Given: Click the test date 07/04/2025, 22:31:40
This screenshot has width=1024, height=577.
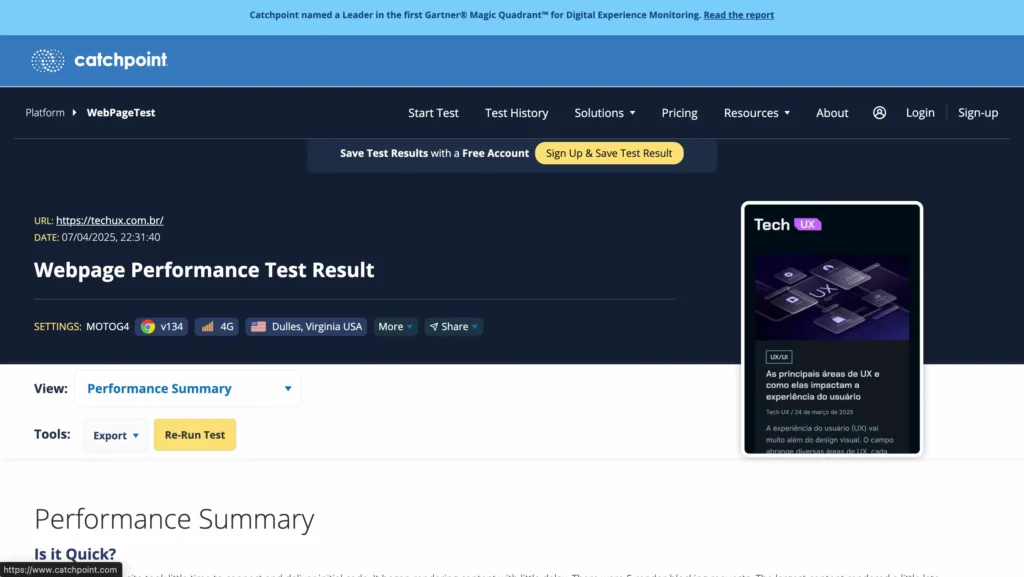Looking at the screenshot, I should (x=111, y=238).
